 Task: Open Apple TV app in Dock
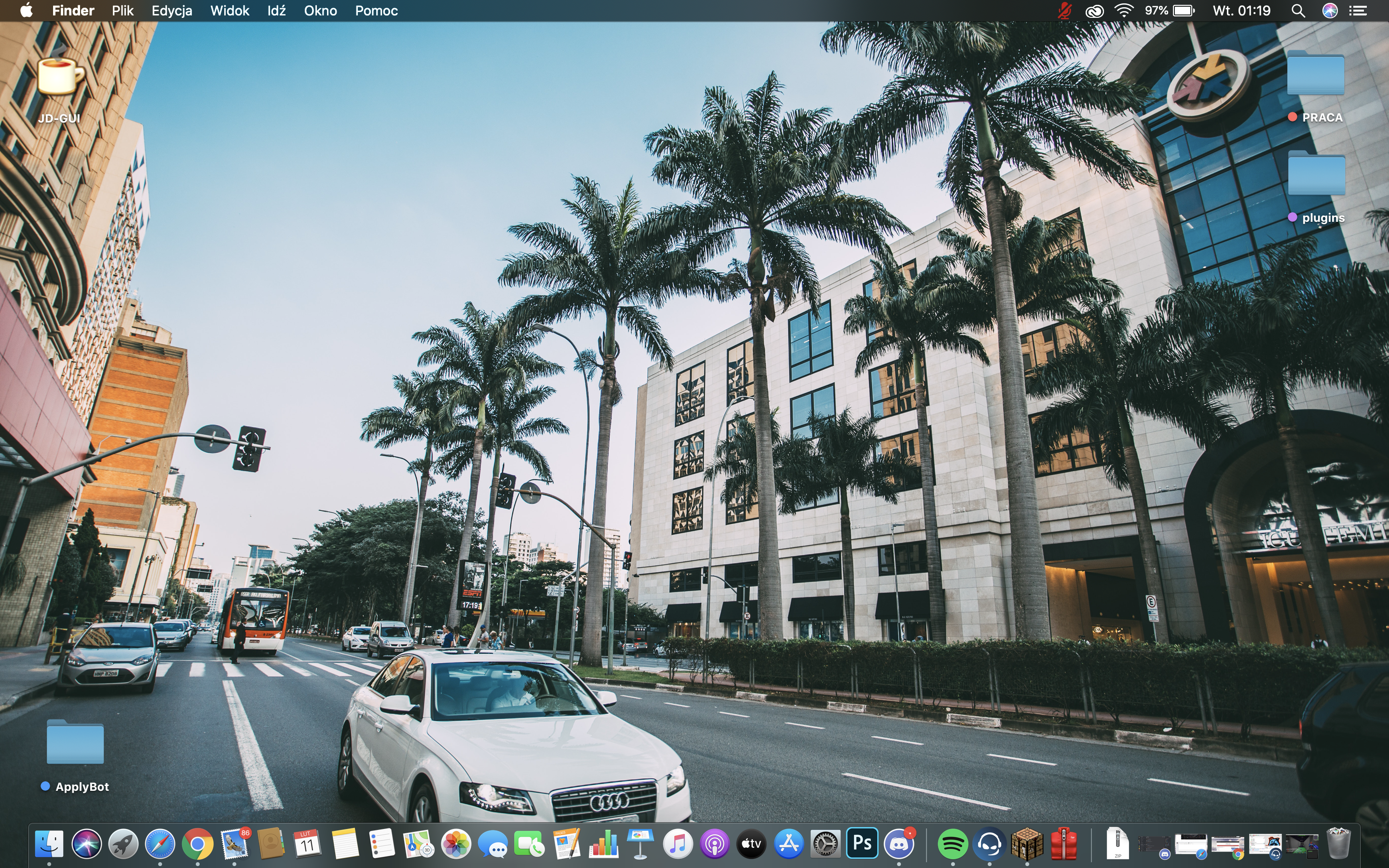751,844
